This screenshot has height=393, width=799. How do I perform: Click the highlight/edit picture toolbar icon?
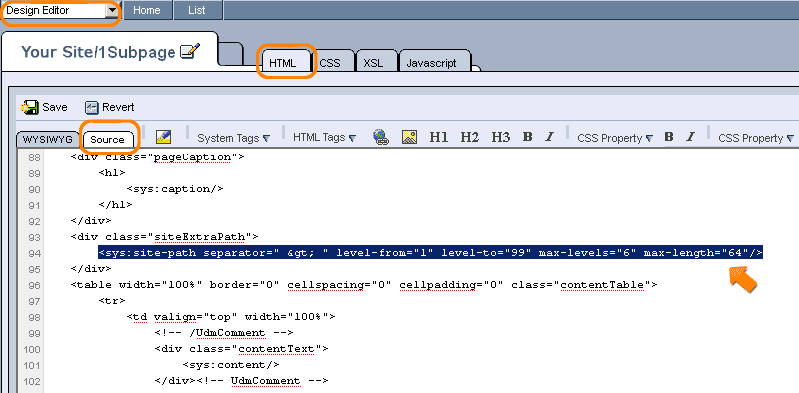pyautogui.click(x=163, y=137)
